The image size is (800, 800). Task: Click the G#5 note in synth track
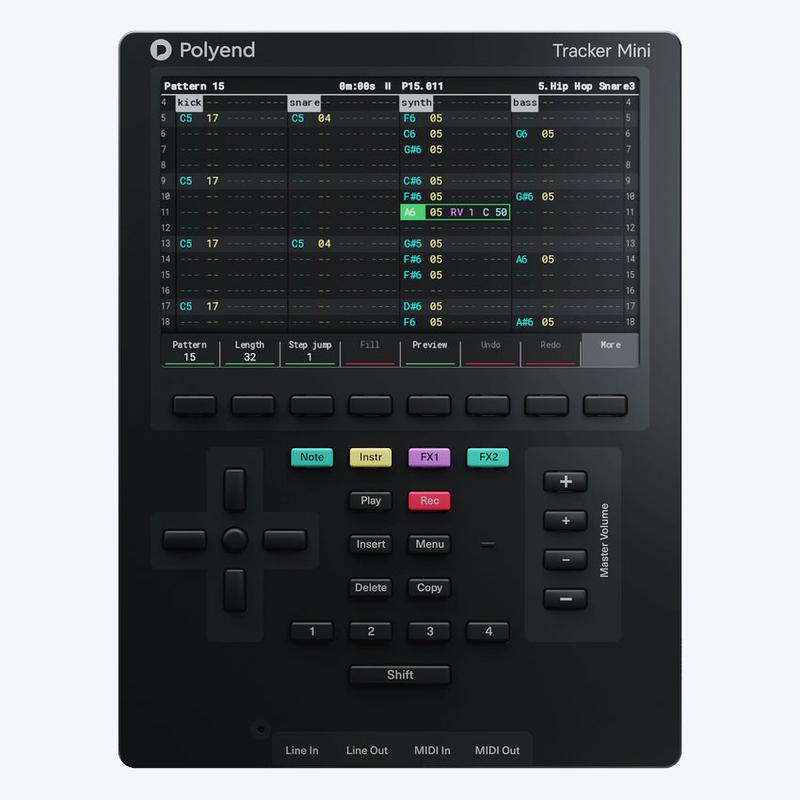(x=412, y=244)
